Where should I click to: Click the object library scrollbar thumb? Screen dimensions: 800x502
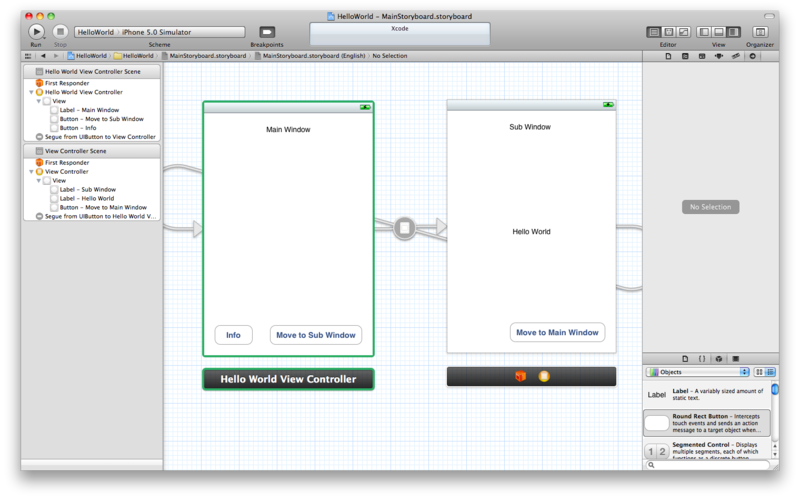click(x=775, y=390)
